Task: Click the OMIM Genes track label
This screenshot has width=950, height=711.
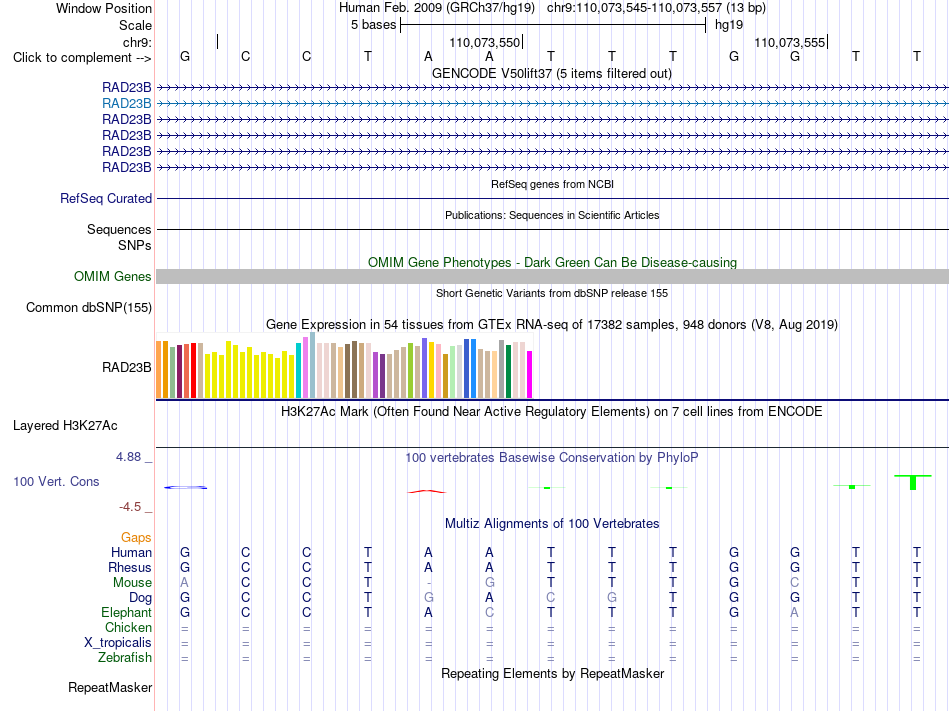Action: click(113, 277)
